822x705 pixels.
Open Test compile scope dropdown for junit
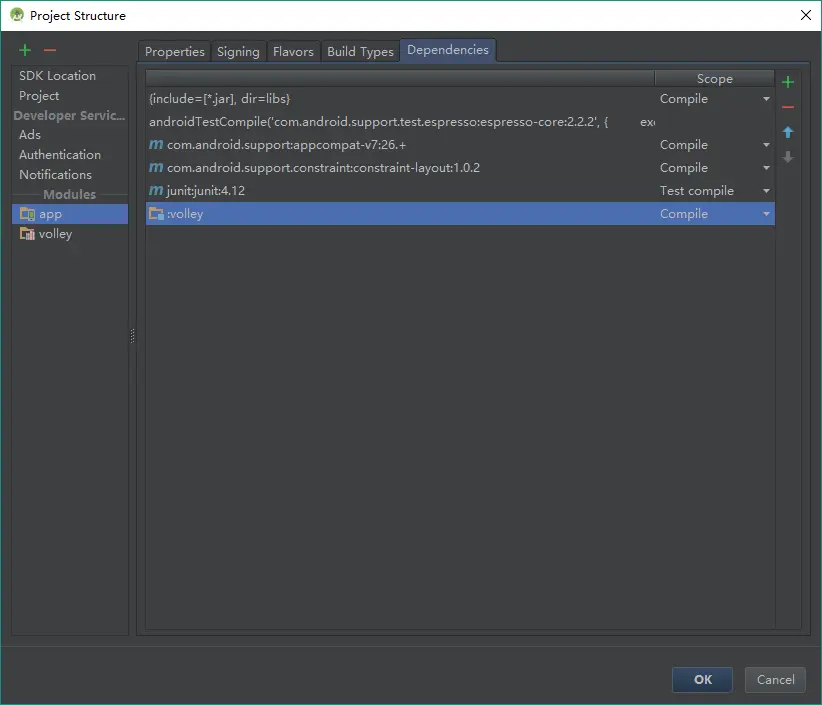[x=766, y=191]
